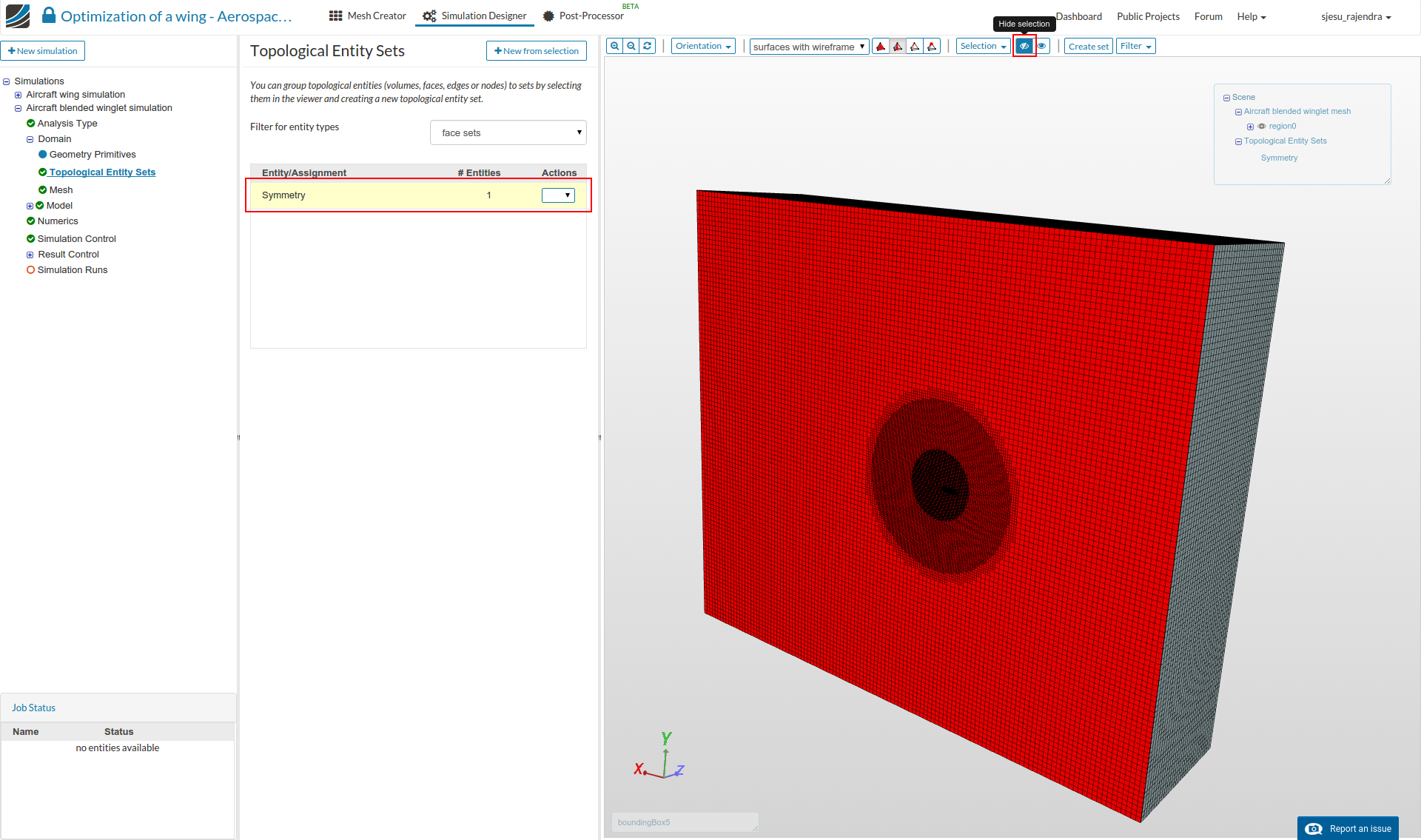Viewport: 1421px width, 840px height.
Task: Reset the view with the refresh icon
Action: [648, 46]
